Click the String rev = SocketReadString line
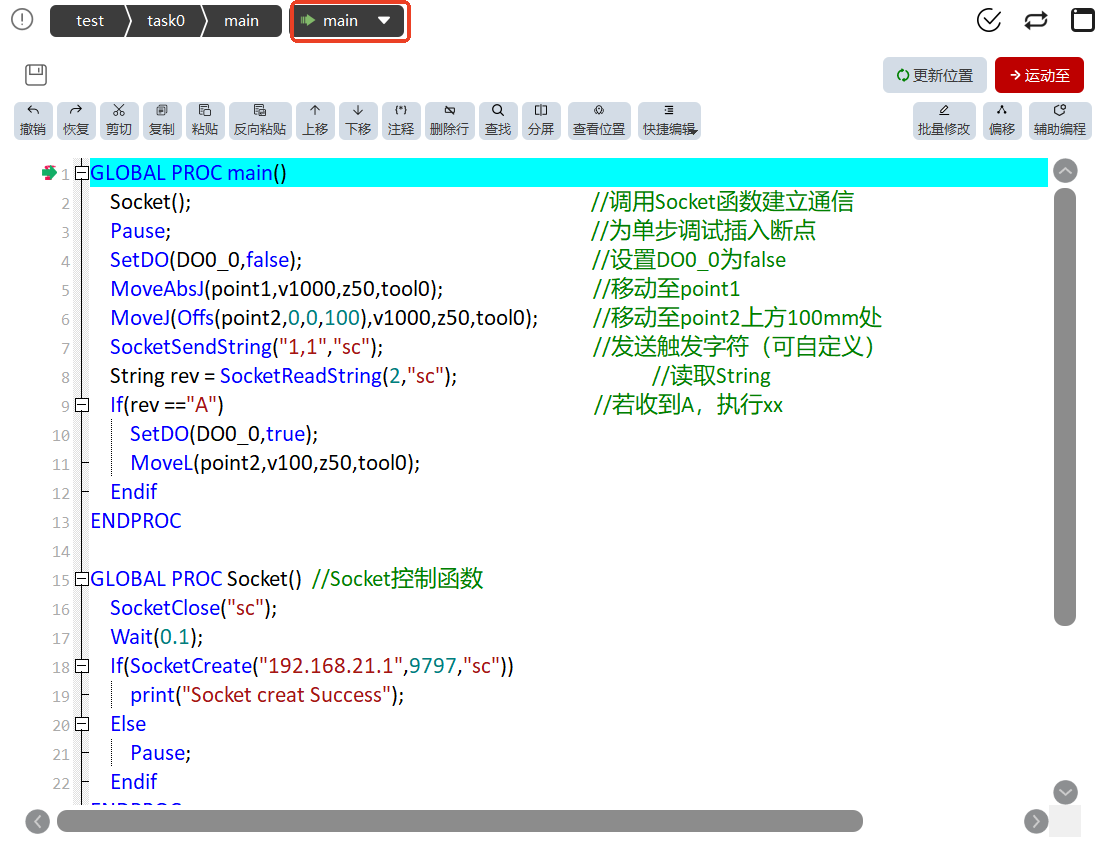Image resolution: width=1108 pixels, height=859 pixels. tap(283, 376)
